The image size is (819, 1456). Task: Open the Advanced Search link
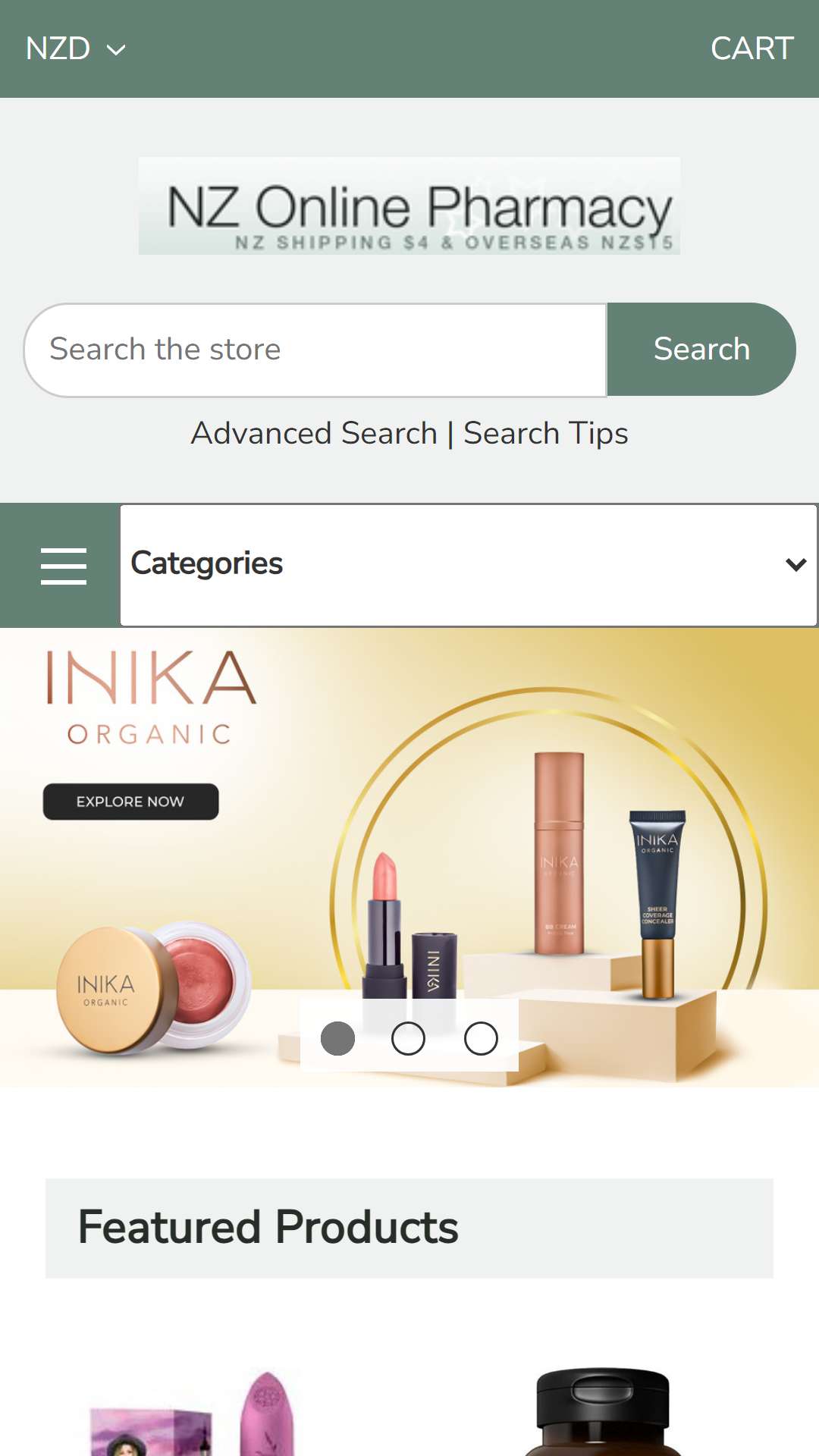314,434
